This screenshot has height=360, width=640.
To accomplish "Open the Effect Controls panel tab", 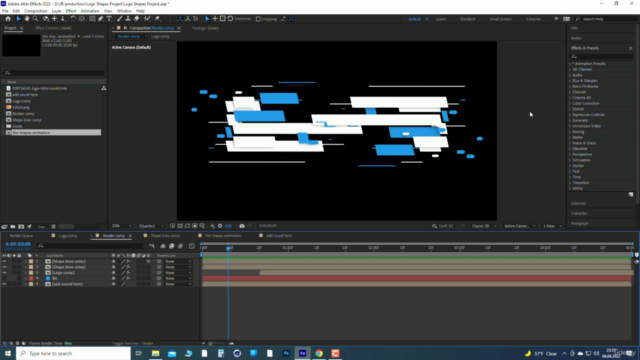I will pyautogui.click(x=53, y=28).
